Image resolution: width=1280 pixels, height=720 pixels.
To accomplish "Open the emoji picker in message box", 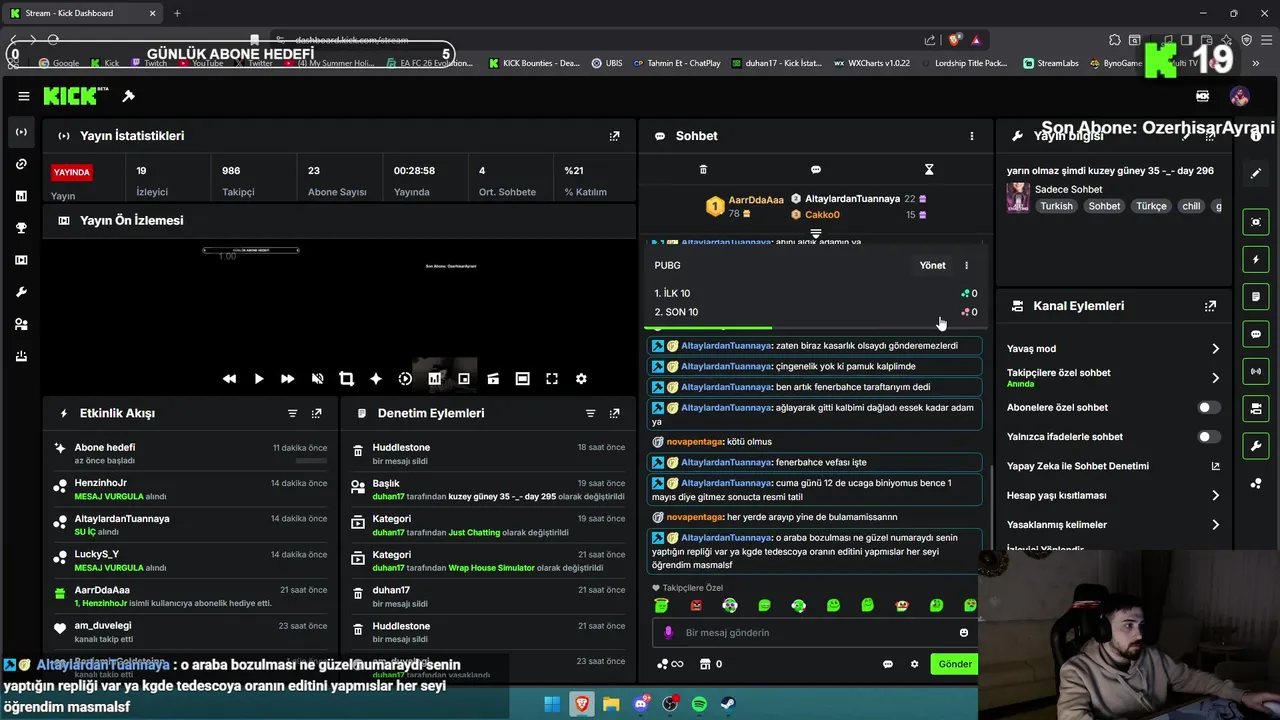I will (x=964, y=632).
